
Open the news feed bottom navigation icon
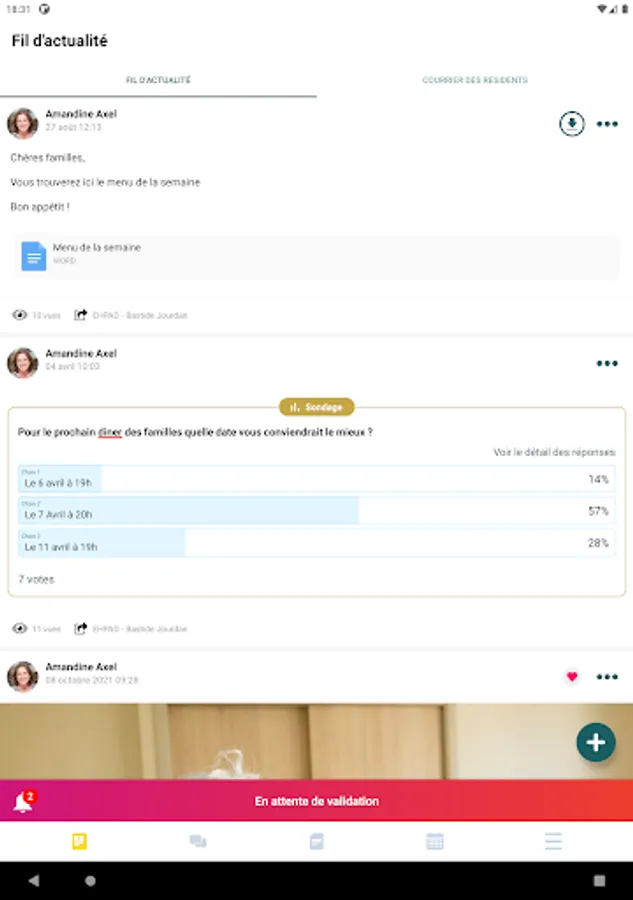[79, 841]
